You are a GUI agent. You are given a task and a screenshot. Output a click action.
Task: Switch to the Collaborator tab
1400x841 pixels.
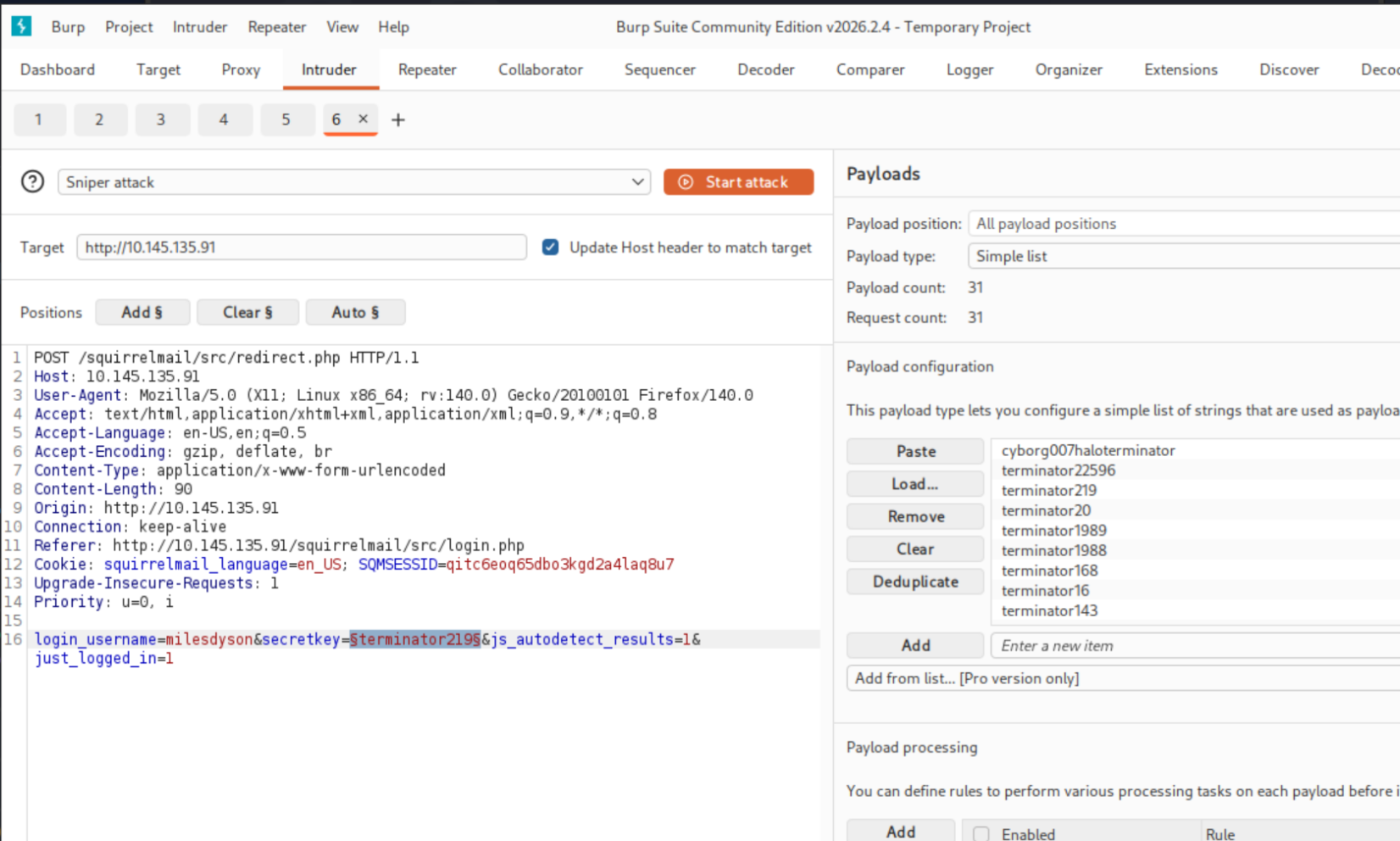click(541, 70)
